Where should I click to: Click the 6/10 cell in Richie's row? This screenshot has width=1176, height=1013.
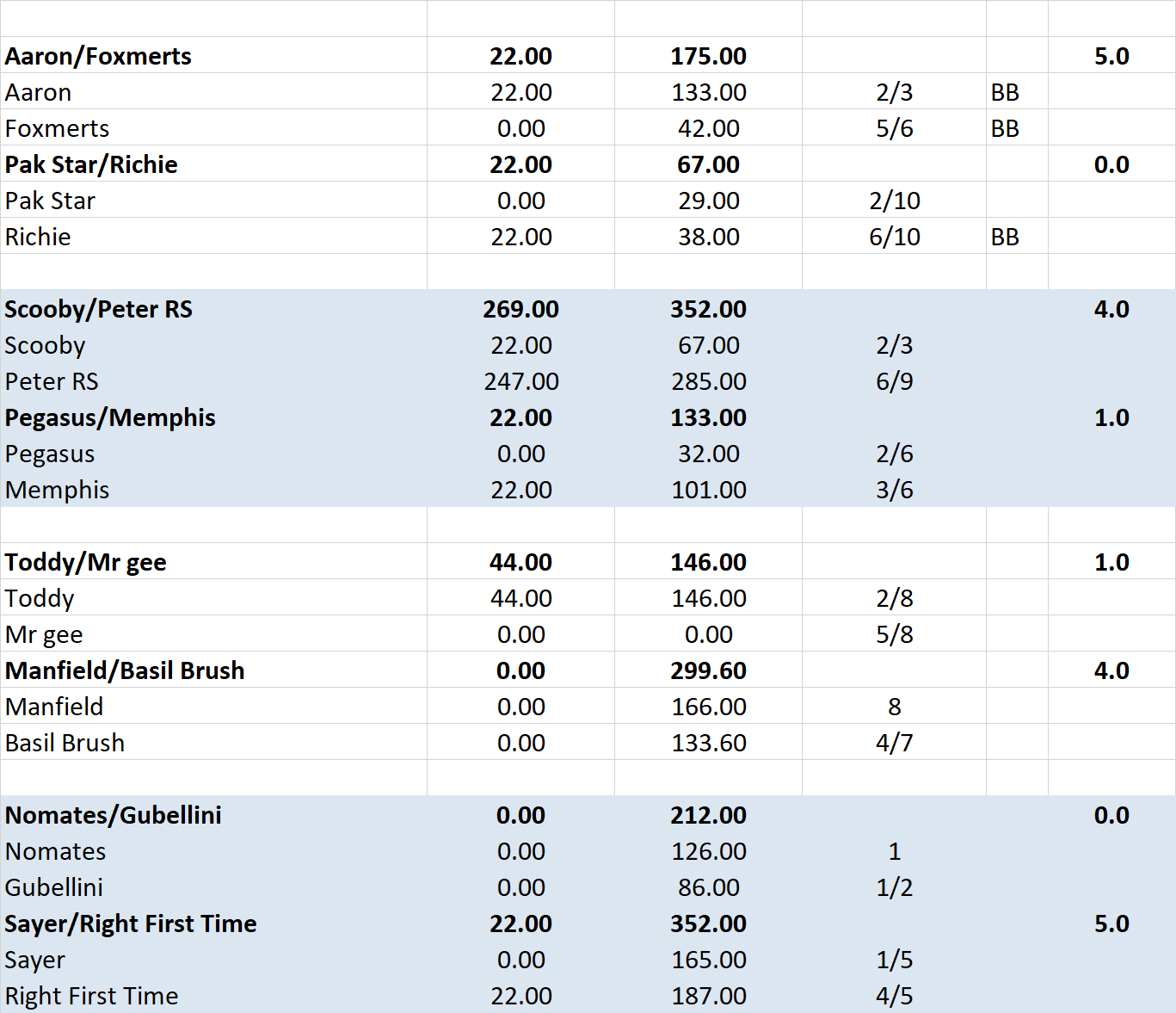click(894, 237)
